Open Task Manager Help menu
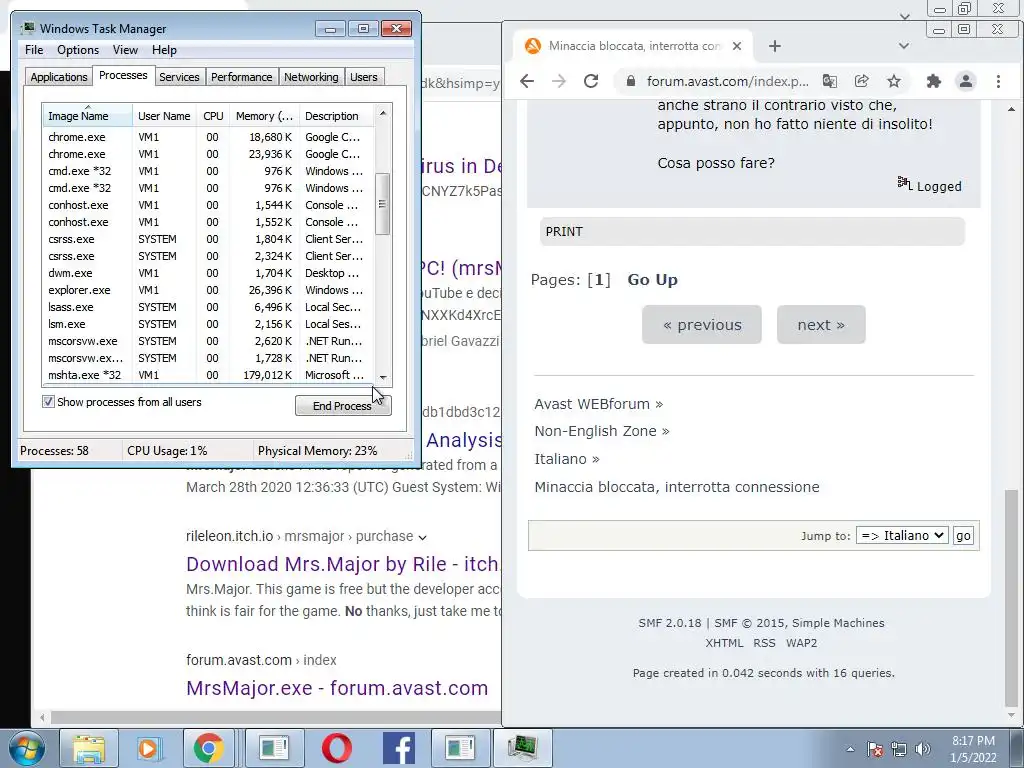The height and width of the screenshot is (768, 1024). (164, 50)
